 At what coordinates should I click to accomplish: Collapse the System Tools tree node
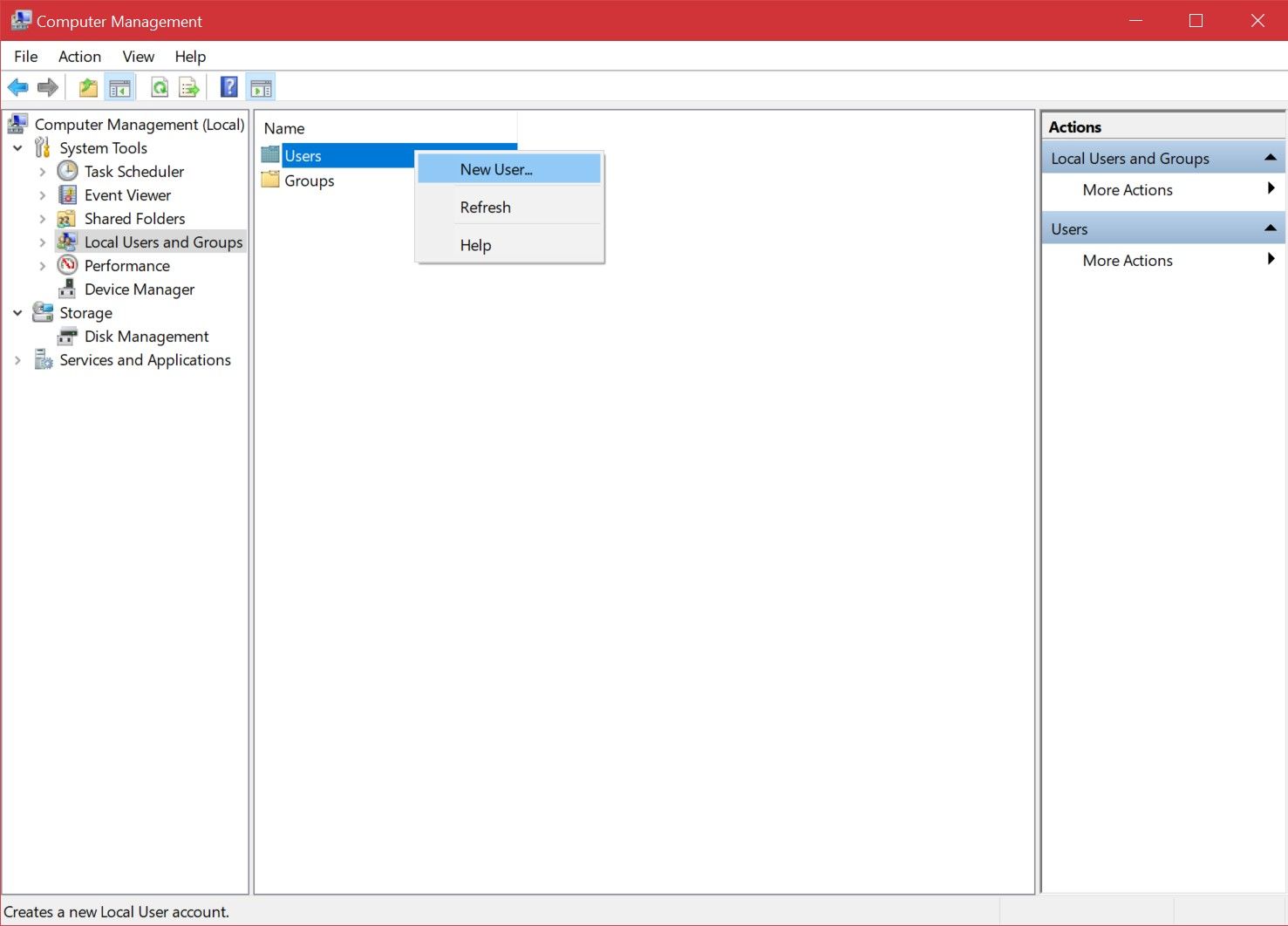tap(17, 148)
